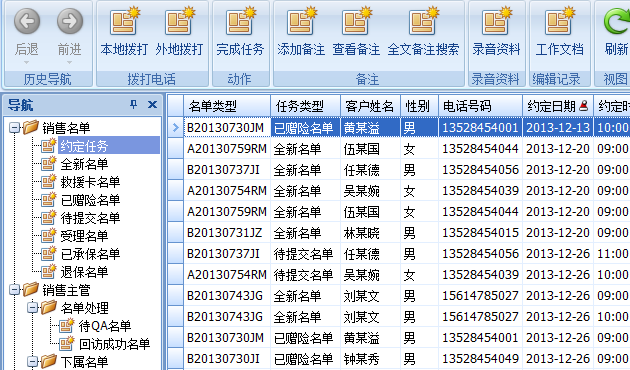Click the 销售主管 folder icon
Screen dimensions: 630x370
31,289
